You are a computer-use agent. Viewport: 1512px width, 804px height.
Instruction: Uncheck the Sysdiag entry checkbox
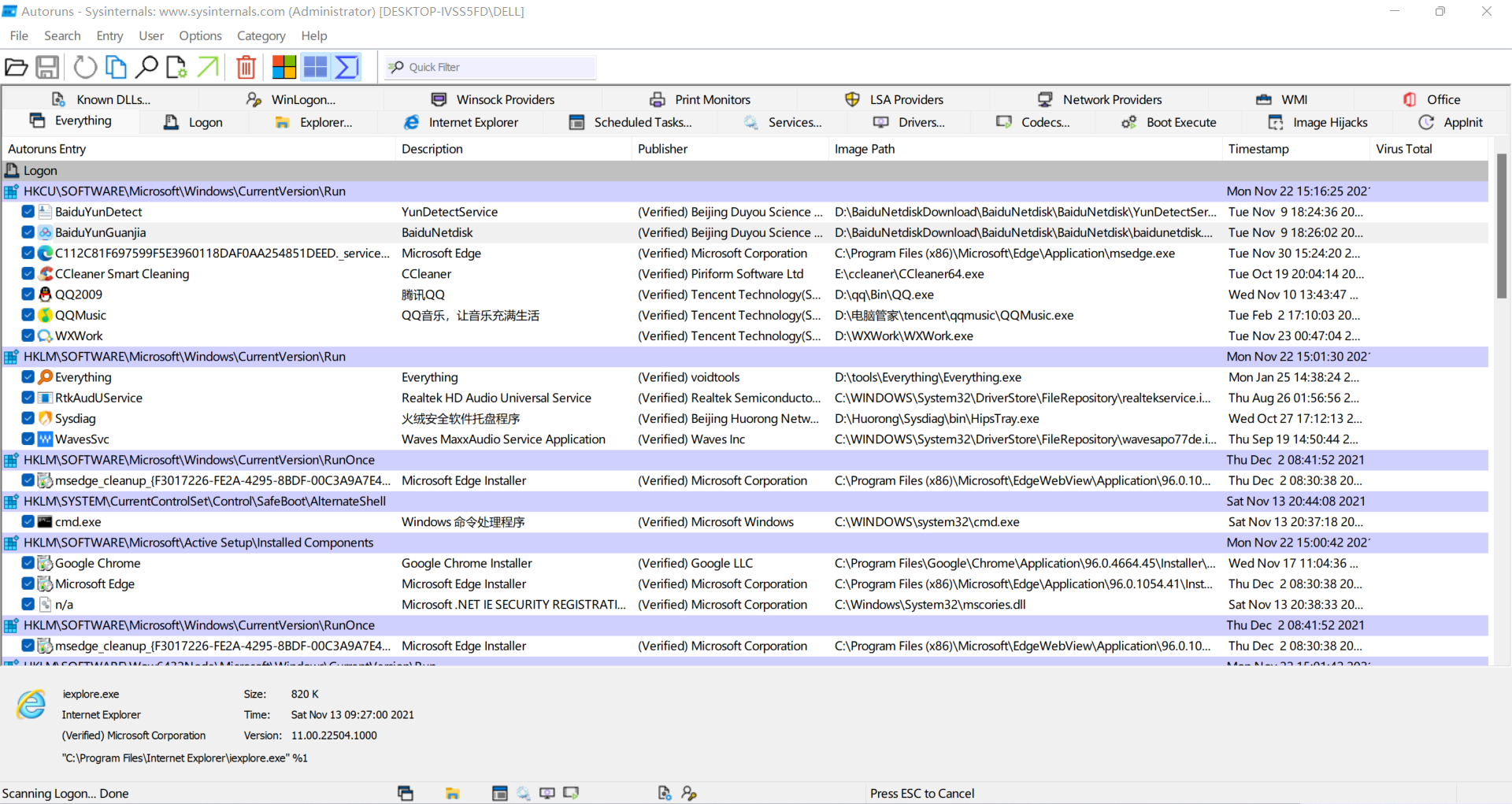point(28,418)
